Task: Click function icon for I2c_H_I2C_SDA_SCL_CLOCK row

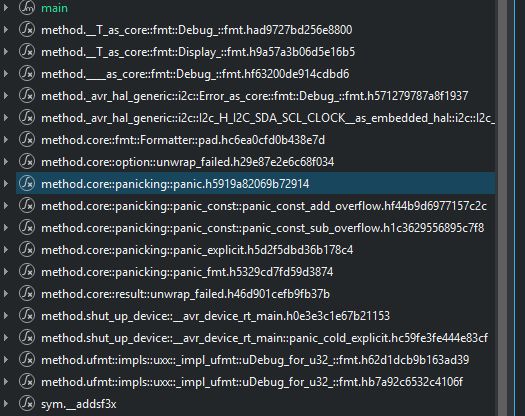Action: pos(27,118)
